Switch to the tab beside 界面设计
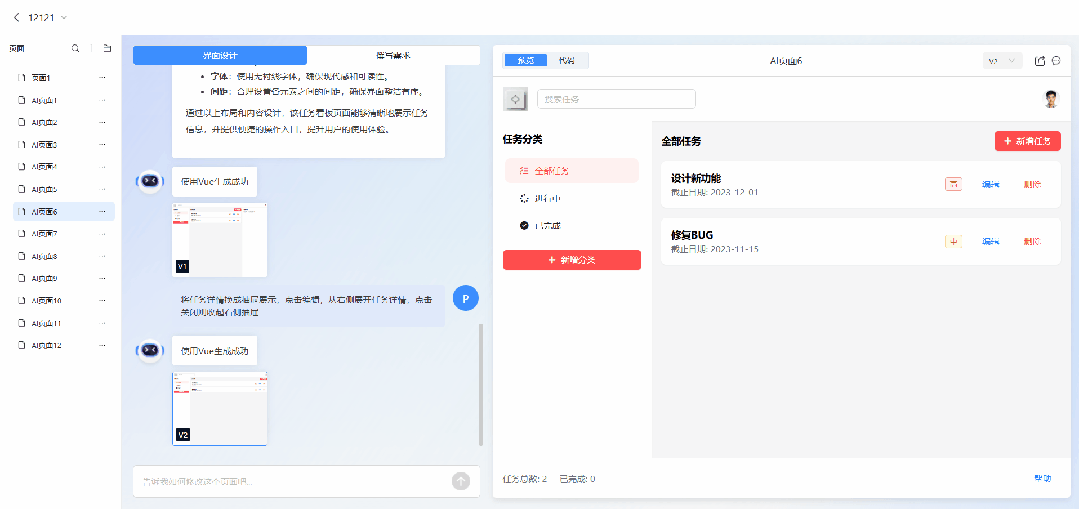The width and height of the screenshot is (1079, 509). [393, 55]
